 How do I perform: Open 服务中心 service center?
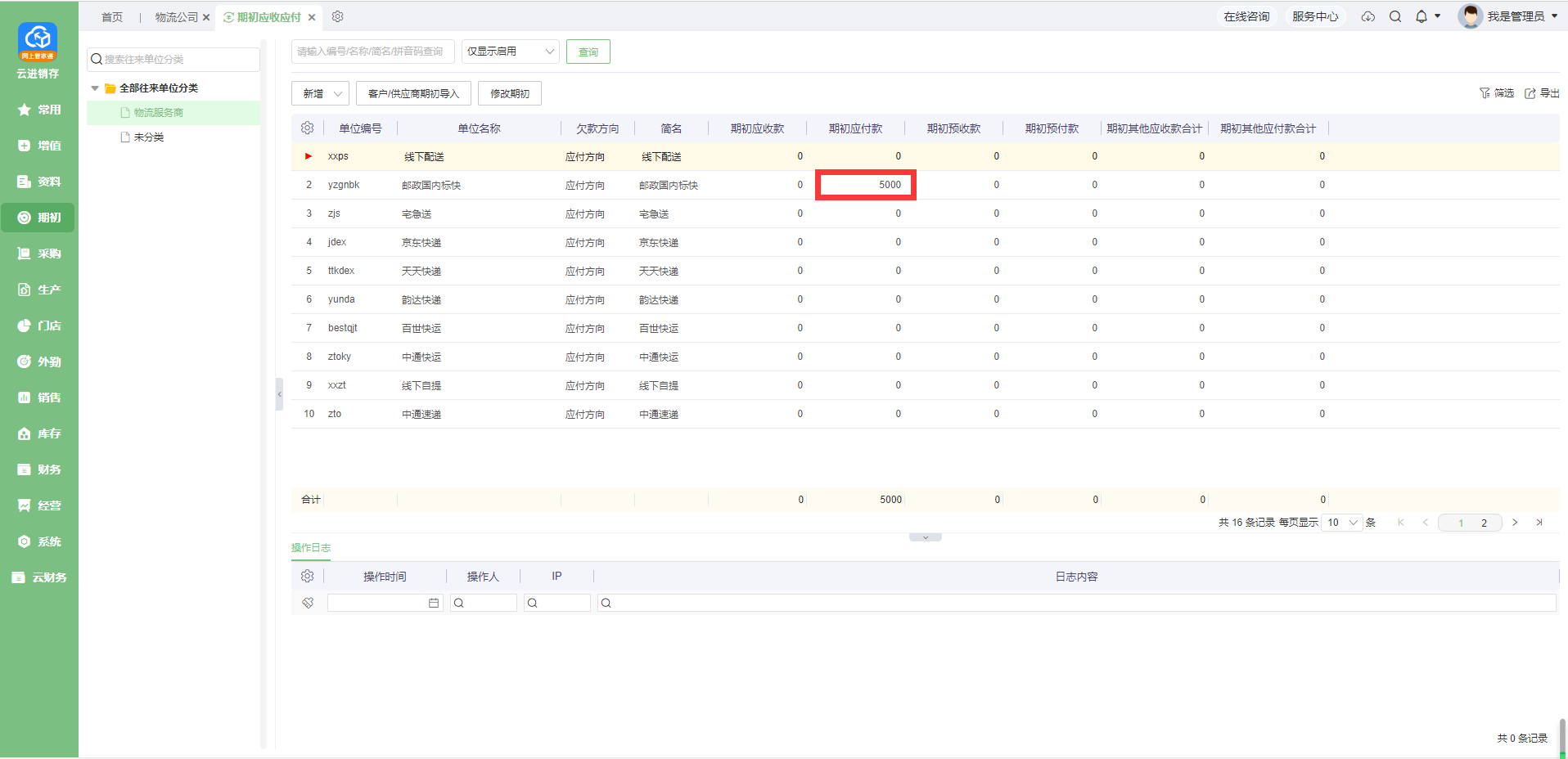(1315, 16)
